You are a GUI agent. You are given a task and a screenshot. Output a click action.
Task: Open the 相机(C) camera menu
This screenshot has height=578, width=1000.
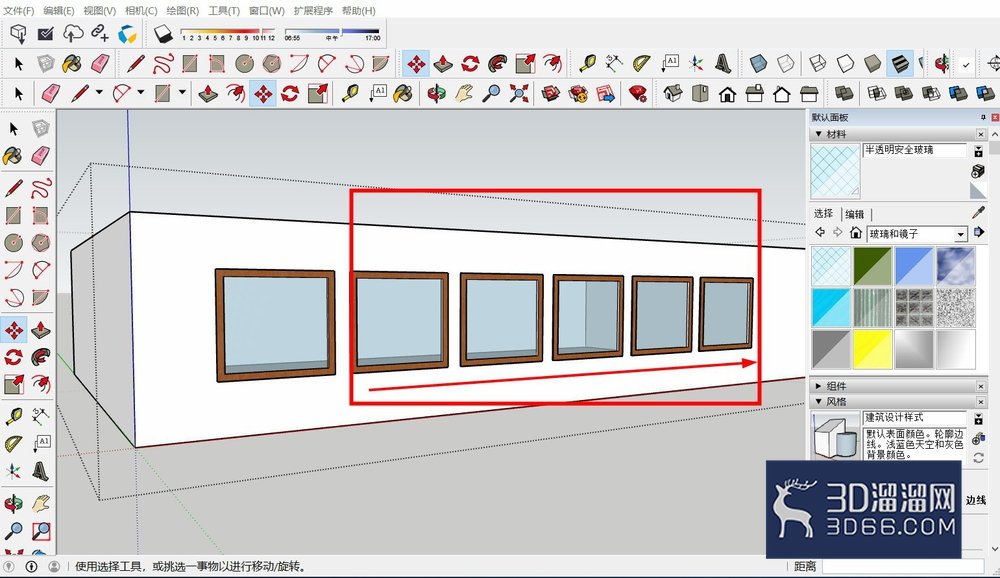(141, 11)
